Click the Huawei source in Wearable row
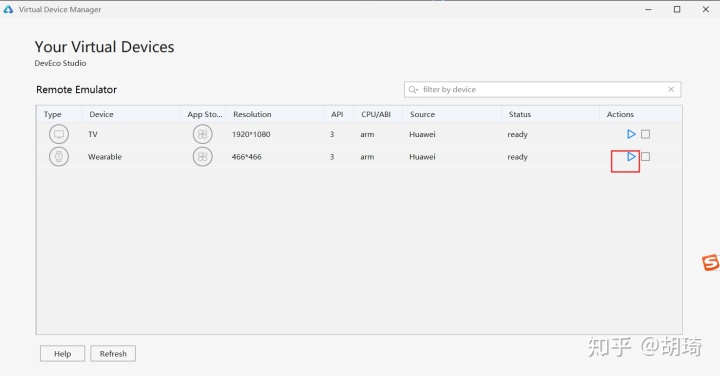The width and height of the screenshot is (720, 376). (x=422, y=157)
